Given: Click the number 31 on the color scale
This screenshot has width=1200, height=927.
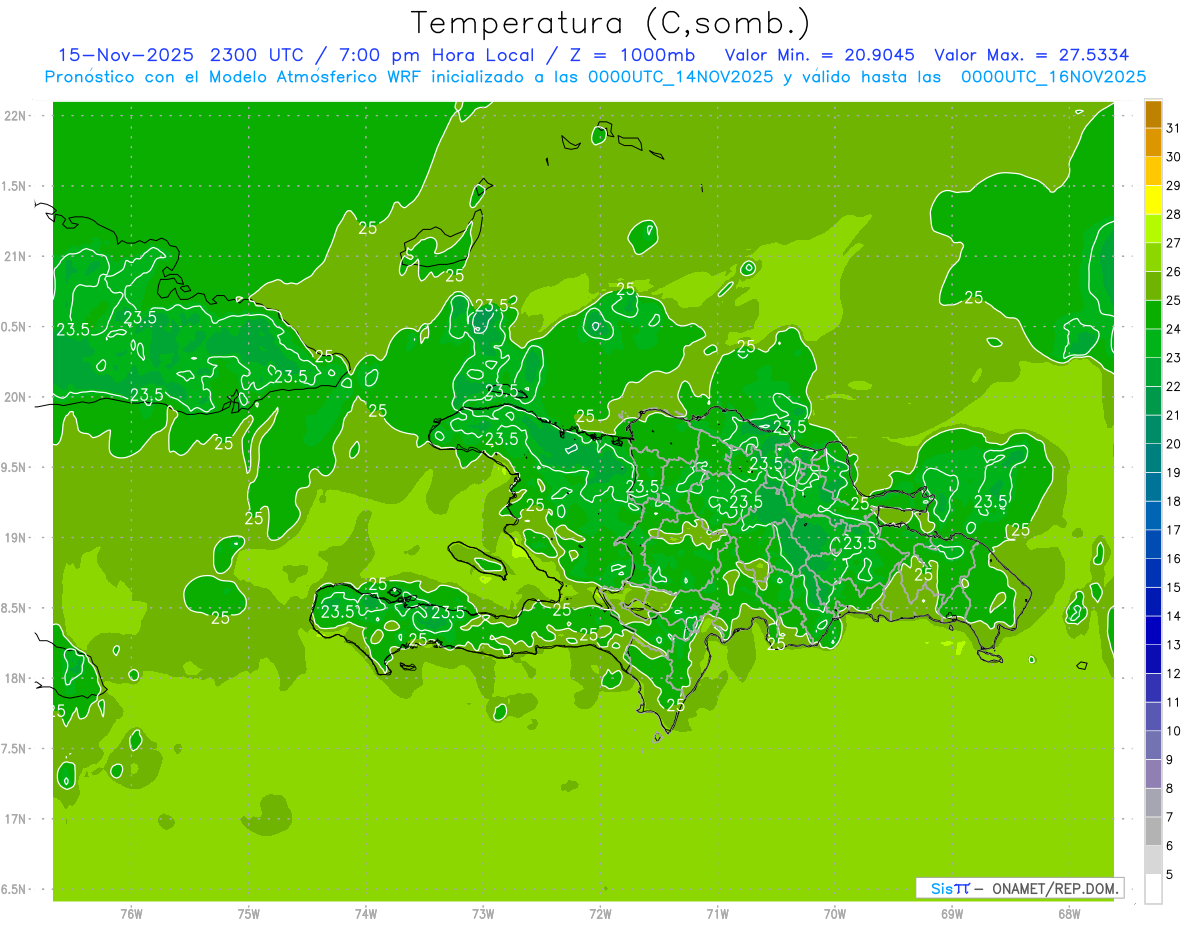Looking at the screenshot, I should 1173,128.
